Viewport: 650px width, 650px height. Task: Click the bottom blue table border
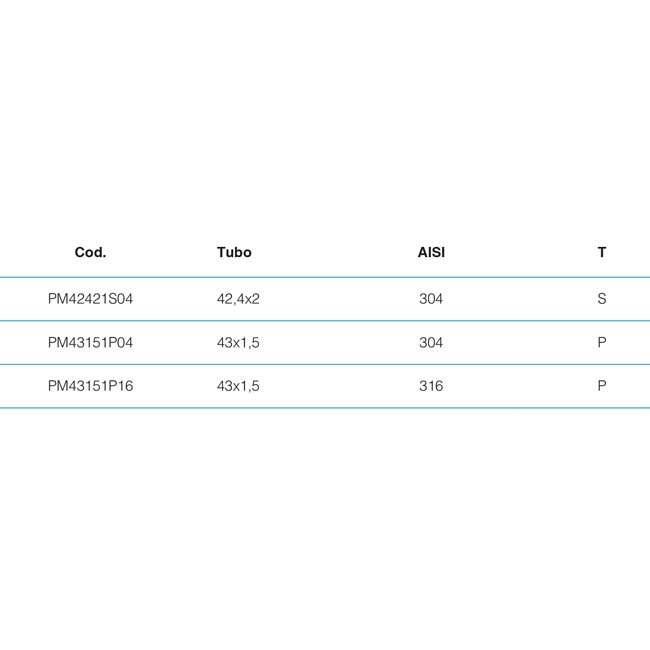pyautogui.click(x=325, y=408)
